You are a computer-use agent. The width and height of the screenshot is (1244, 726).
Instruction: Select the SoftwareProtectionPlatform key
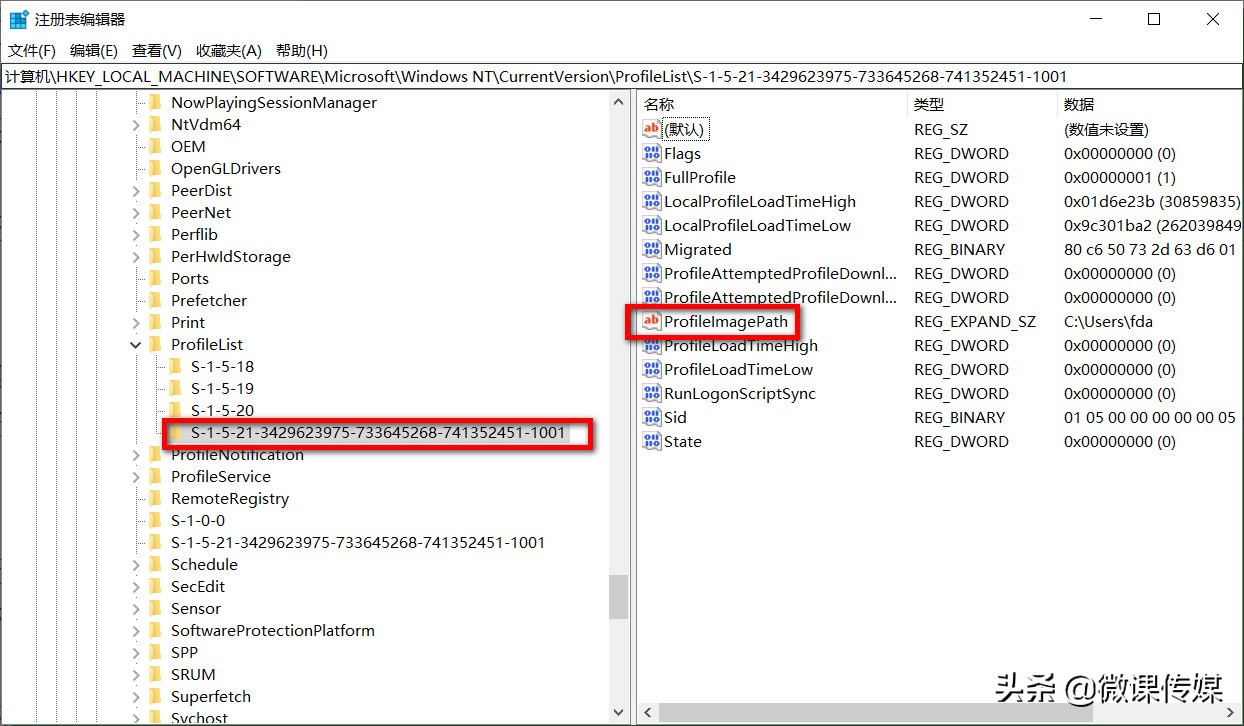coord(273,630)
